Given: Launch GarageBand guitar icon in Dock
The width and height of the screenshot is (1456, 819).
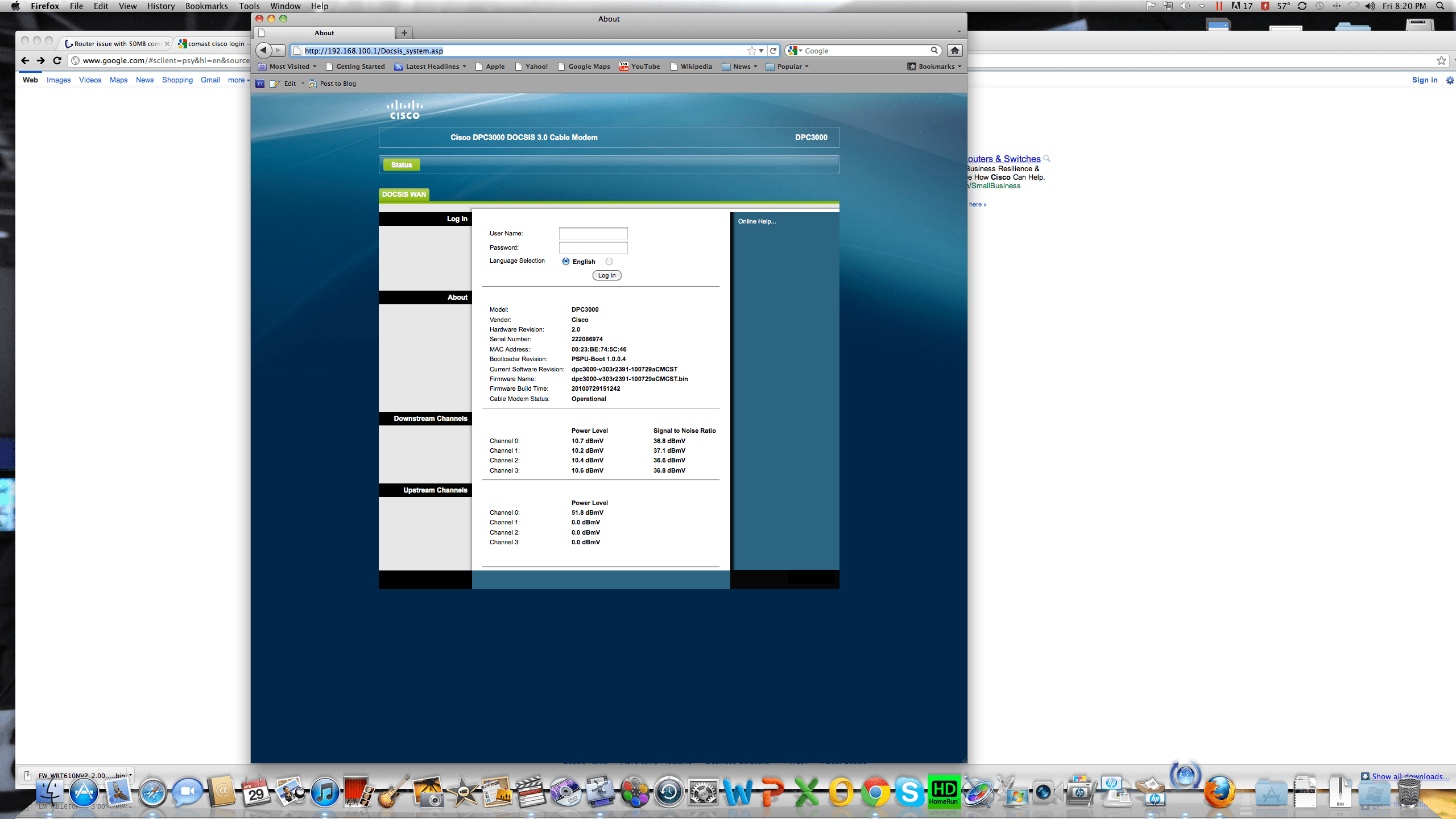Looking at the screenshot, I should tap(394, 792).
